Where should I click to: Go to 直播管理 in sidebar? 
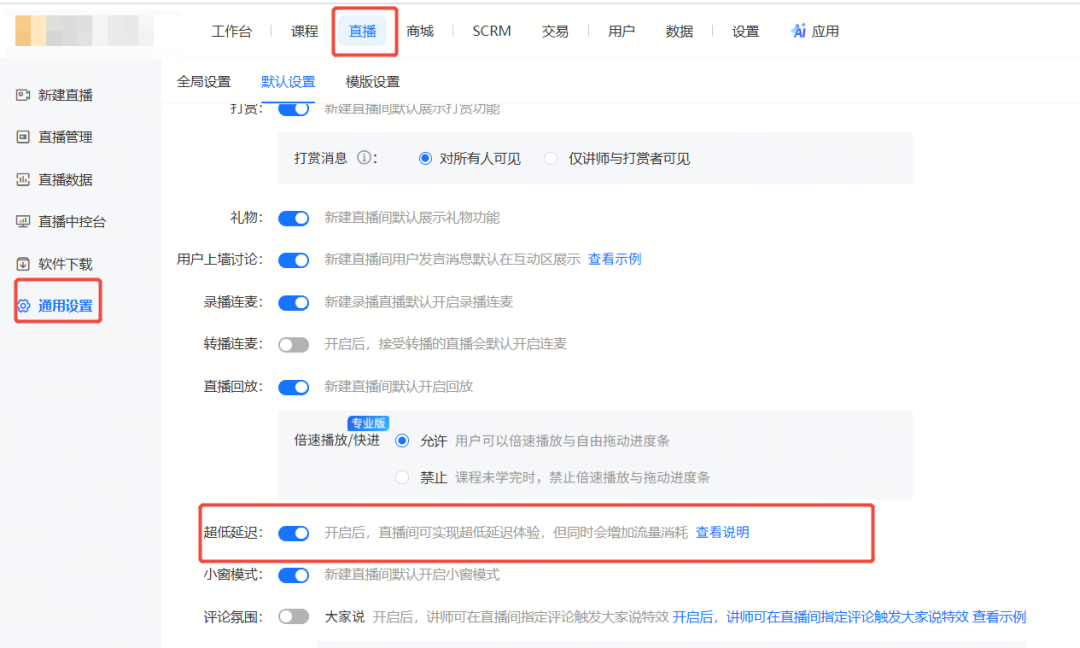tap(65, 137)
